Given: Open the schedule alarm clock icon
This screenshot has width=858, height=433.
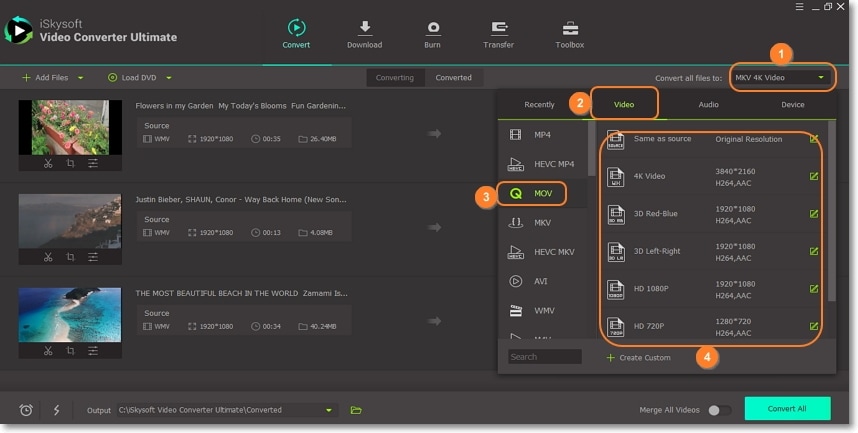Looking at the screenshot, I should coord(26,410).
